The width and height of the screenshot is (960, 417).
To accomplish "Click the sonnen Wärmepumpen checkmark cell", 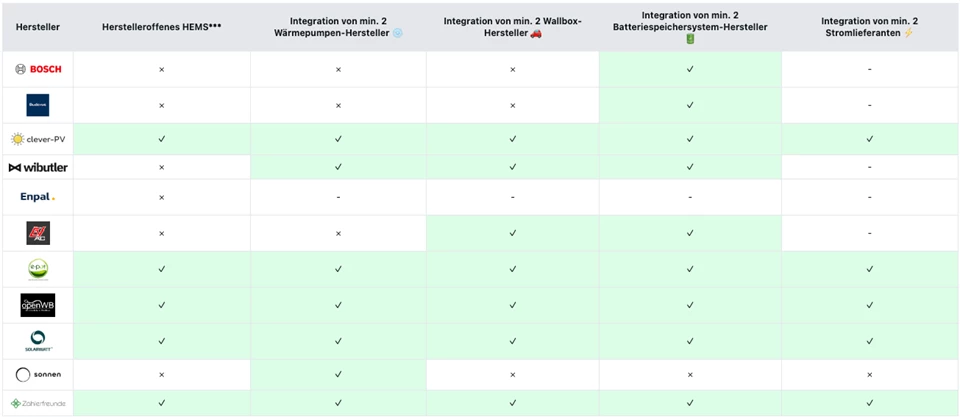I will 338,375.
